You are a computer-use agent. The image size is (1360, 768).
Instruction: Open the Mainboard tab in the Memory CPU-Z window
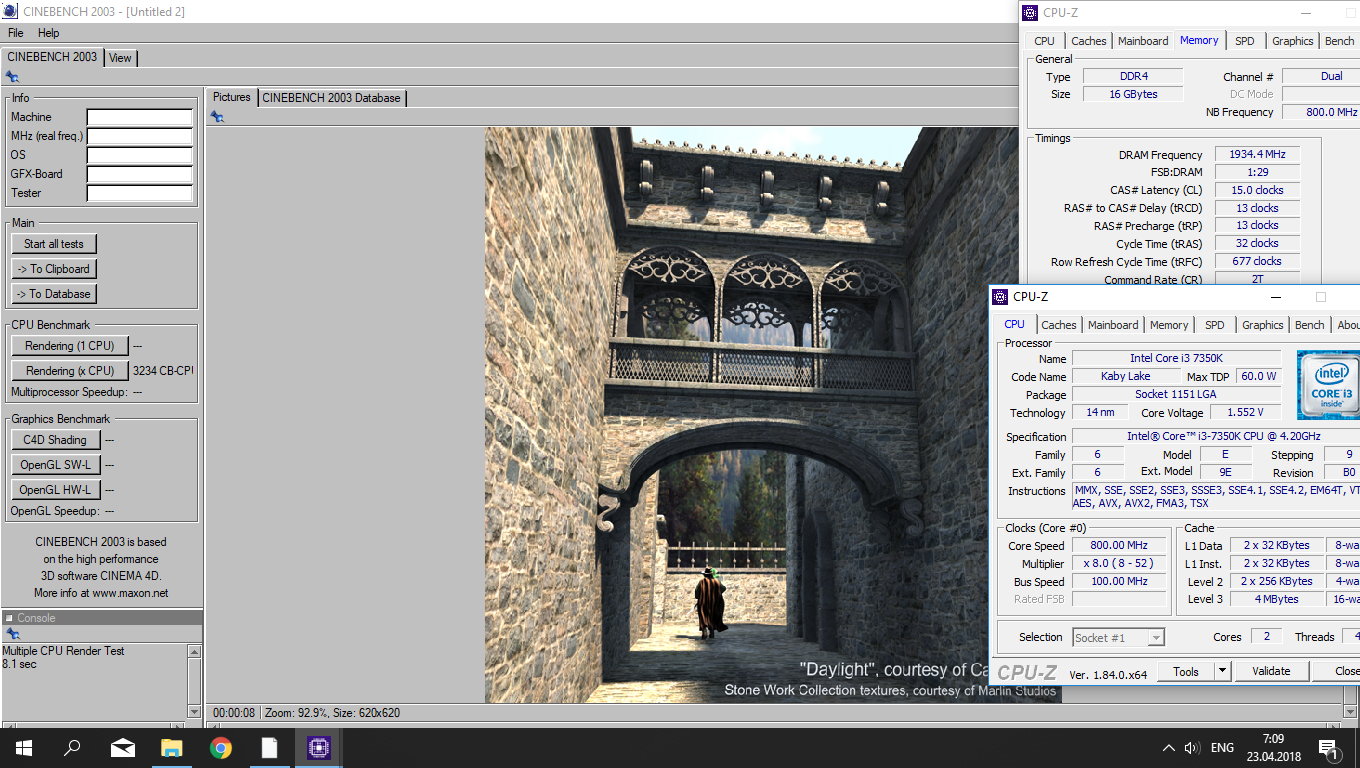[1143, 41]
